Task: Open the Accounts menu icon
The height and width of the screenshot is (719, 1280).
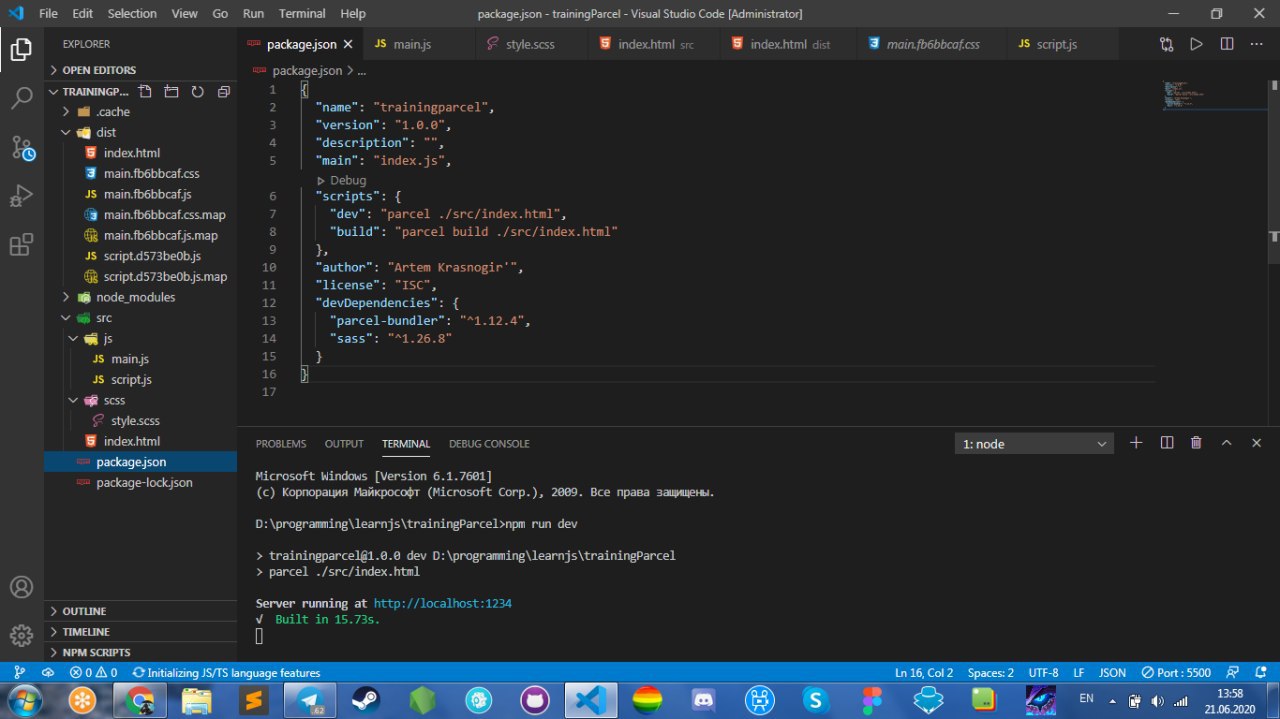Action: coord(21,587)
